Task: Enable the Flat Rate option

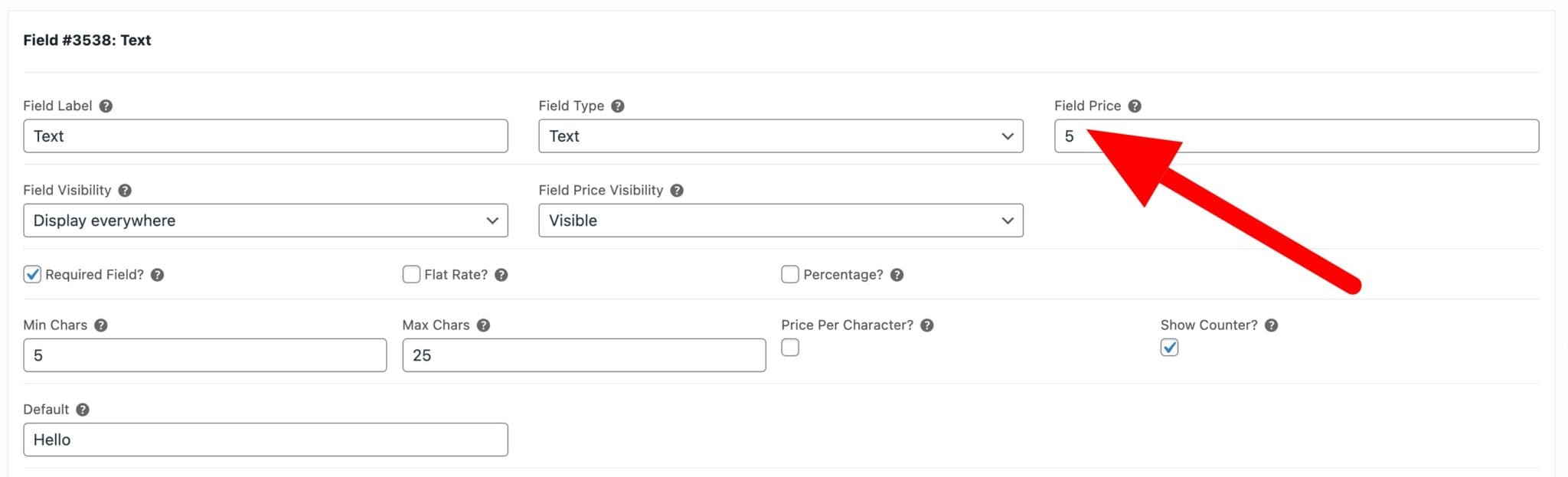Action: (411, 274)
